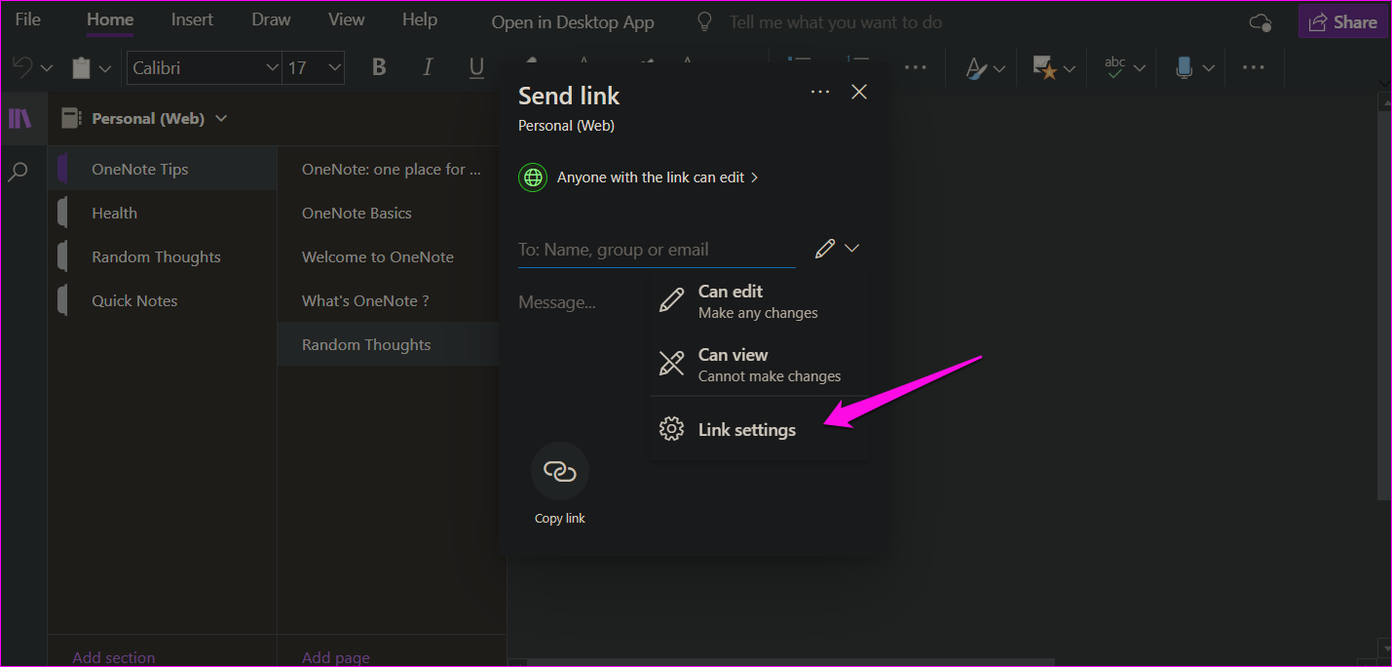Open the spell check Editor icon
Screen dimensions: 1392x667
coord(1114,67)
